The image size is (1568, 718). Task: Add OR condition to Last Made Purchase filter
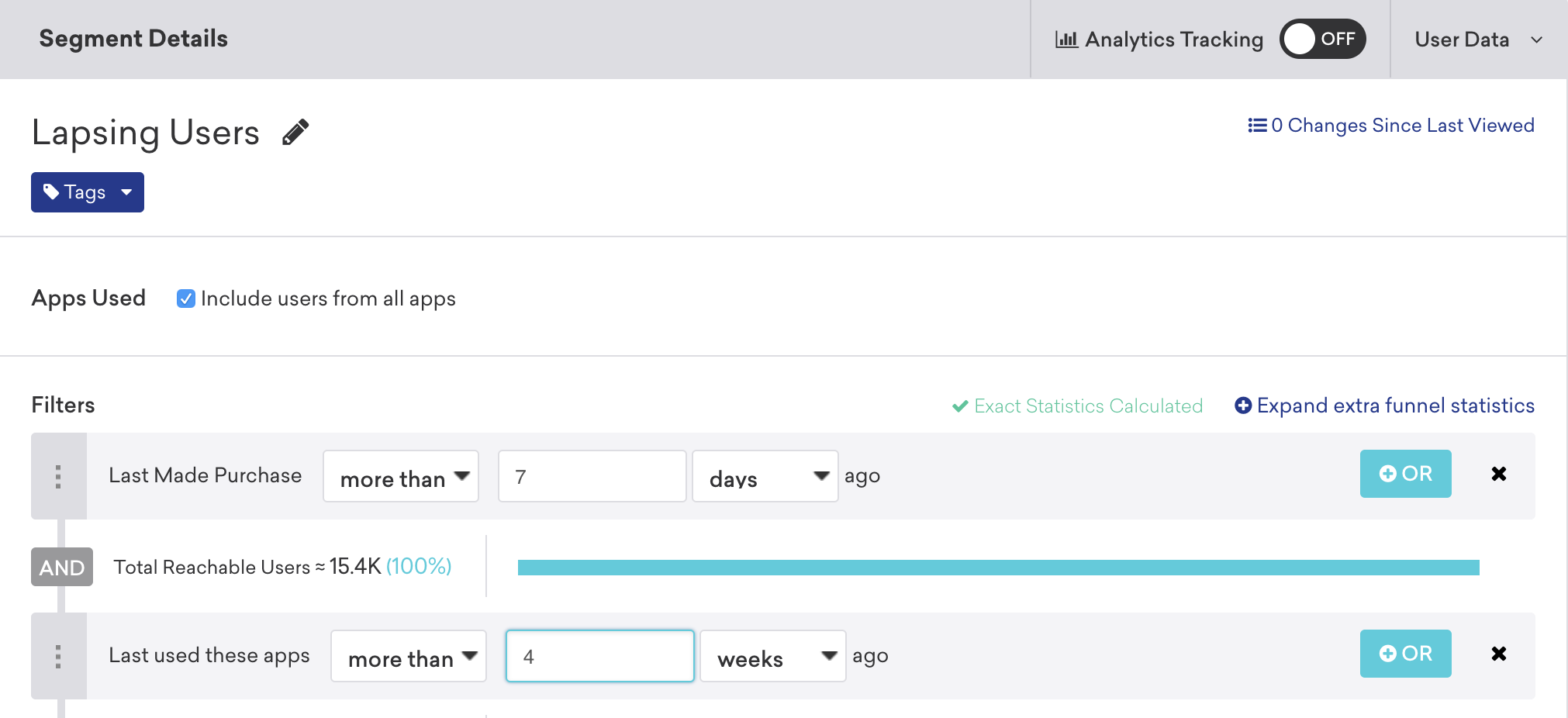pos(1405,474)
